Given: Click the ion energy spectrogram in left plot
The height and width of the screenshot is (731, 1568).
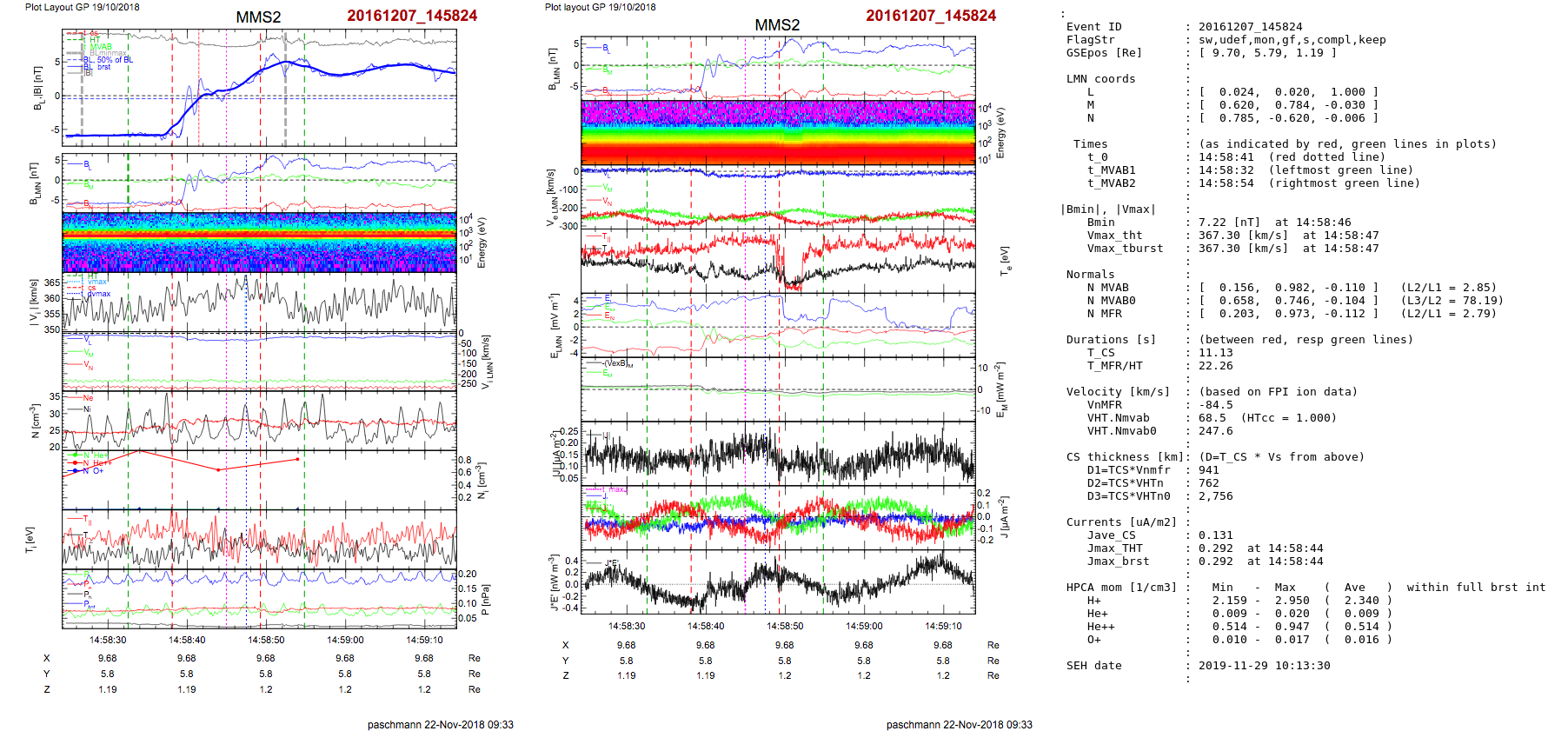Looking at the screenshot, I should 259,242.
